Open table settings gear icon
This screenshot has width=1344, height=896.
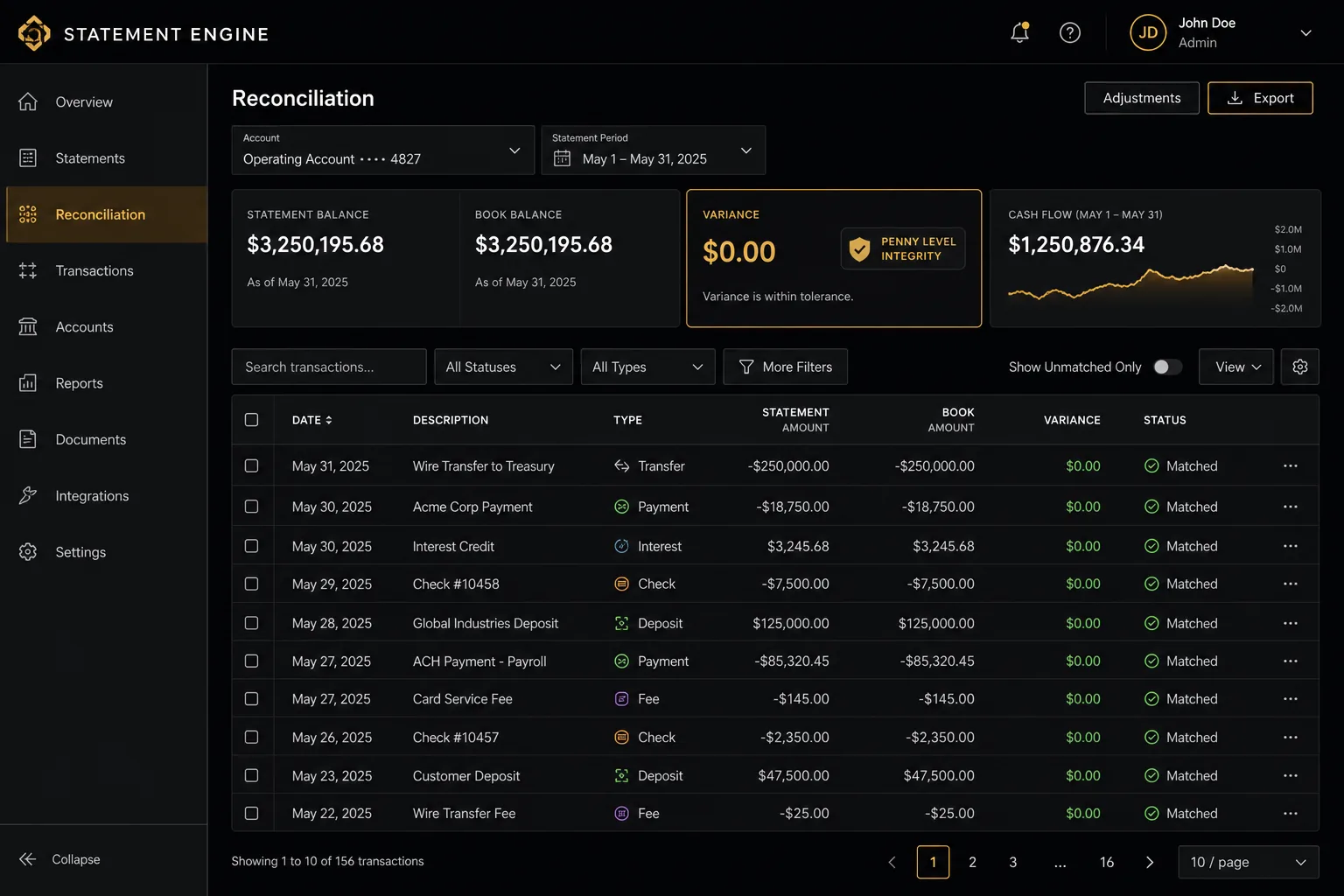[x=1300, y=367]
